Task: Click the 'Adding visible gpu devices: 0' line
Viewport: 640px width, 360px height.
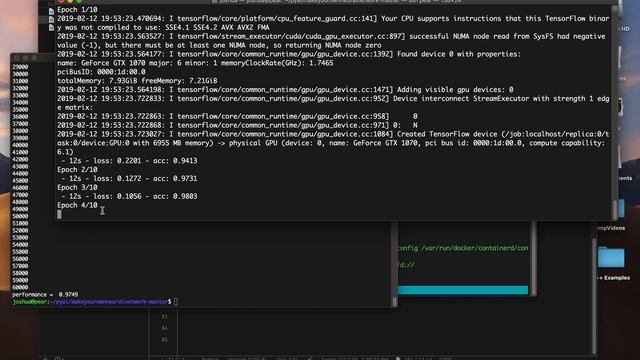Action: [x=455, y=90]
